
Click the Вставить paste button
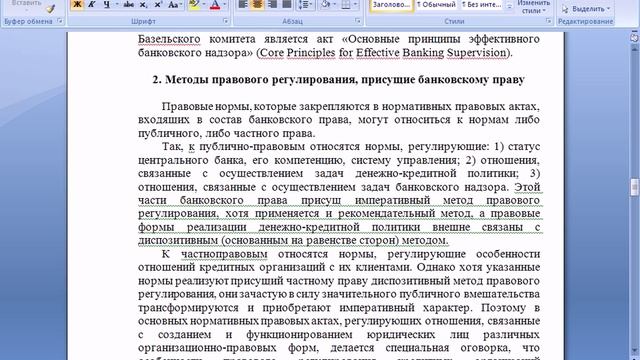26,3
